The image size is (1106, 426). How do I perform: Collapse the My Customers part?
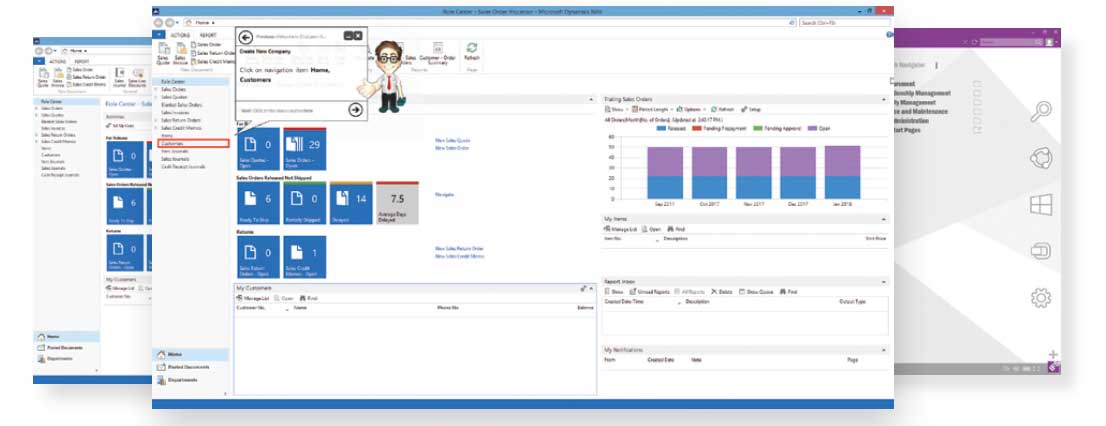pos(592,288)
